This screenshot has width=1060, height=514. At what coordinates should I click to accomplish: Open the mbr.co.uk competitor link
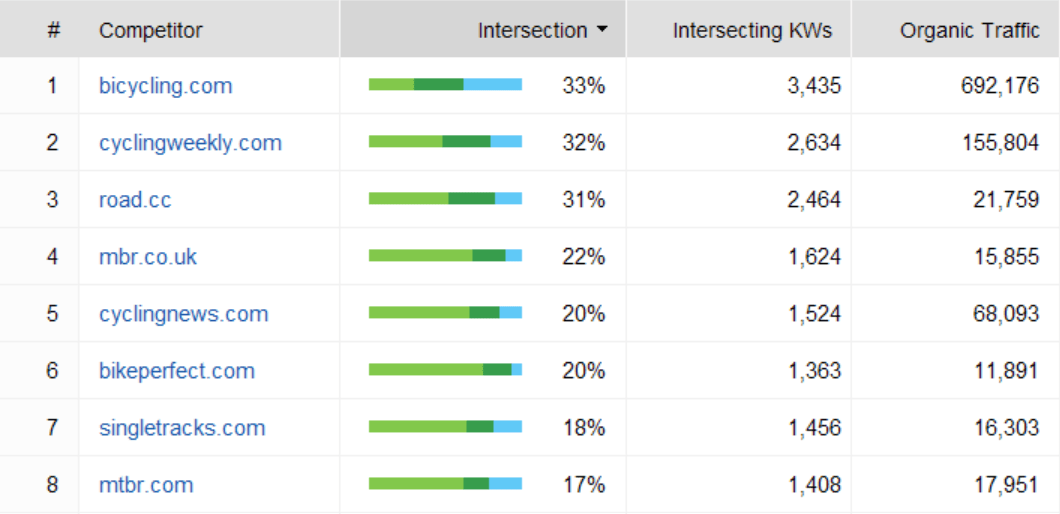point(148,257)
